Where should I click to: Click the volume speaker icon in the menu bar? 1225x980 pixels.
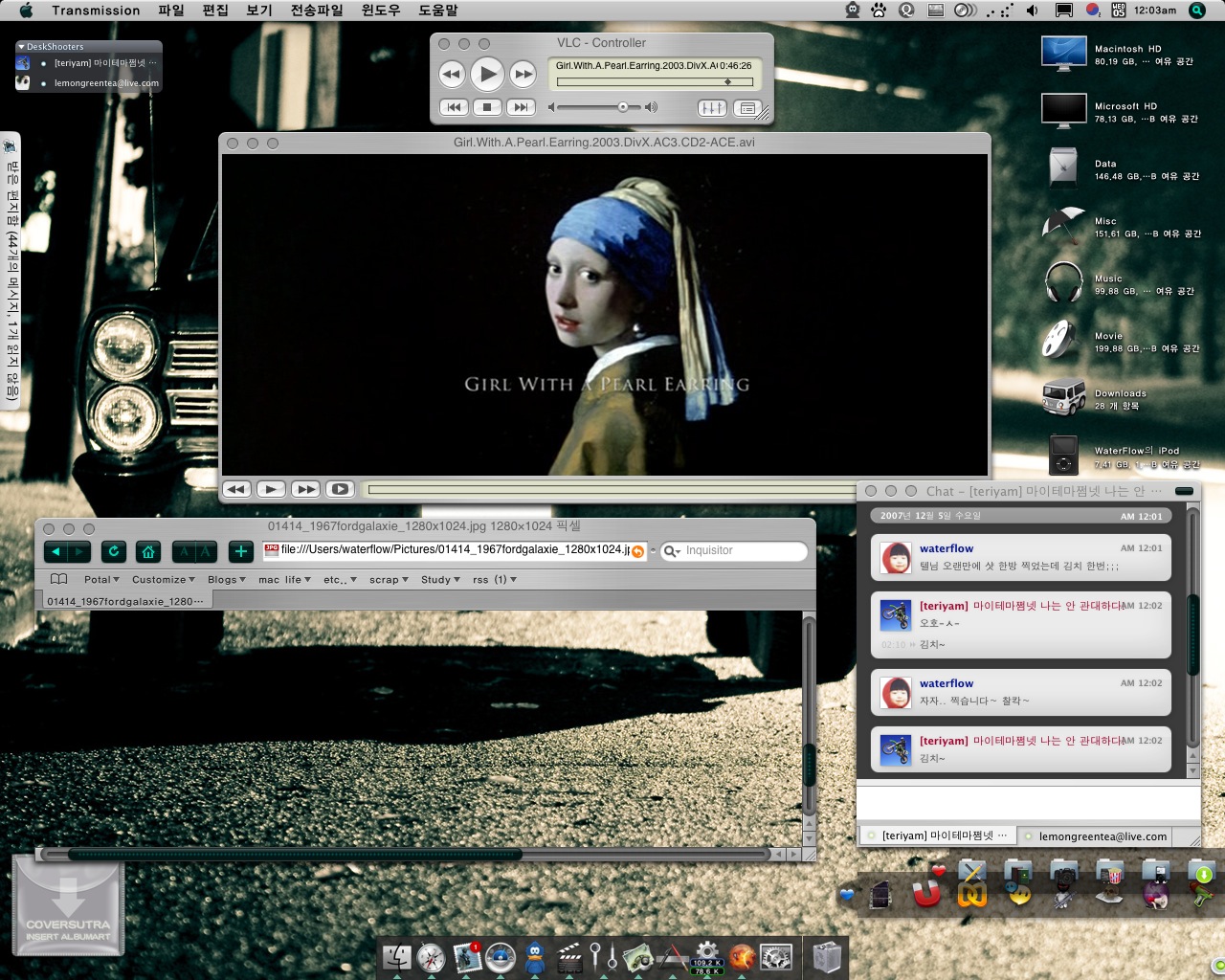pos(1032,11)
